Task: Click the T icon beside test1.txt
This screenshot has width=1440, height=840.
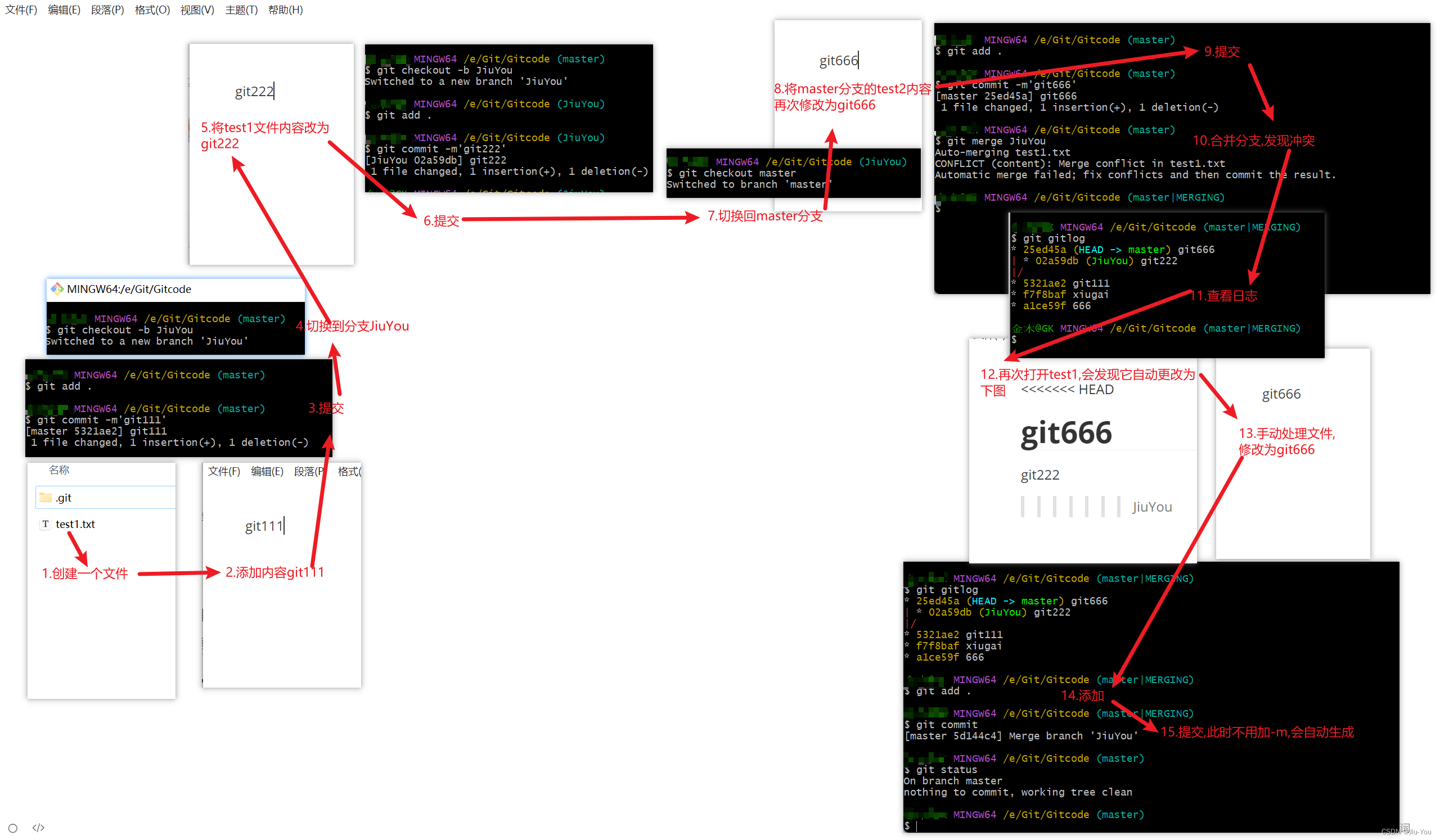Action: pos(46,523)
